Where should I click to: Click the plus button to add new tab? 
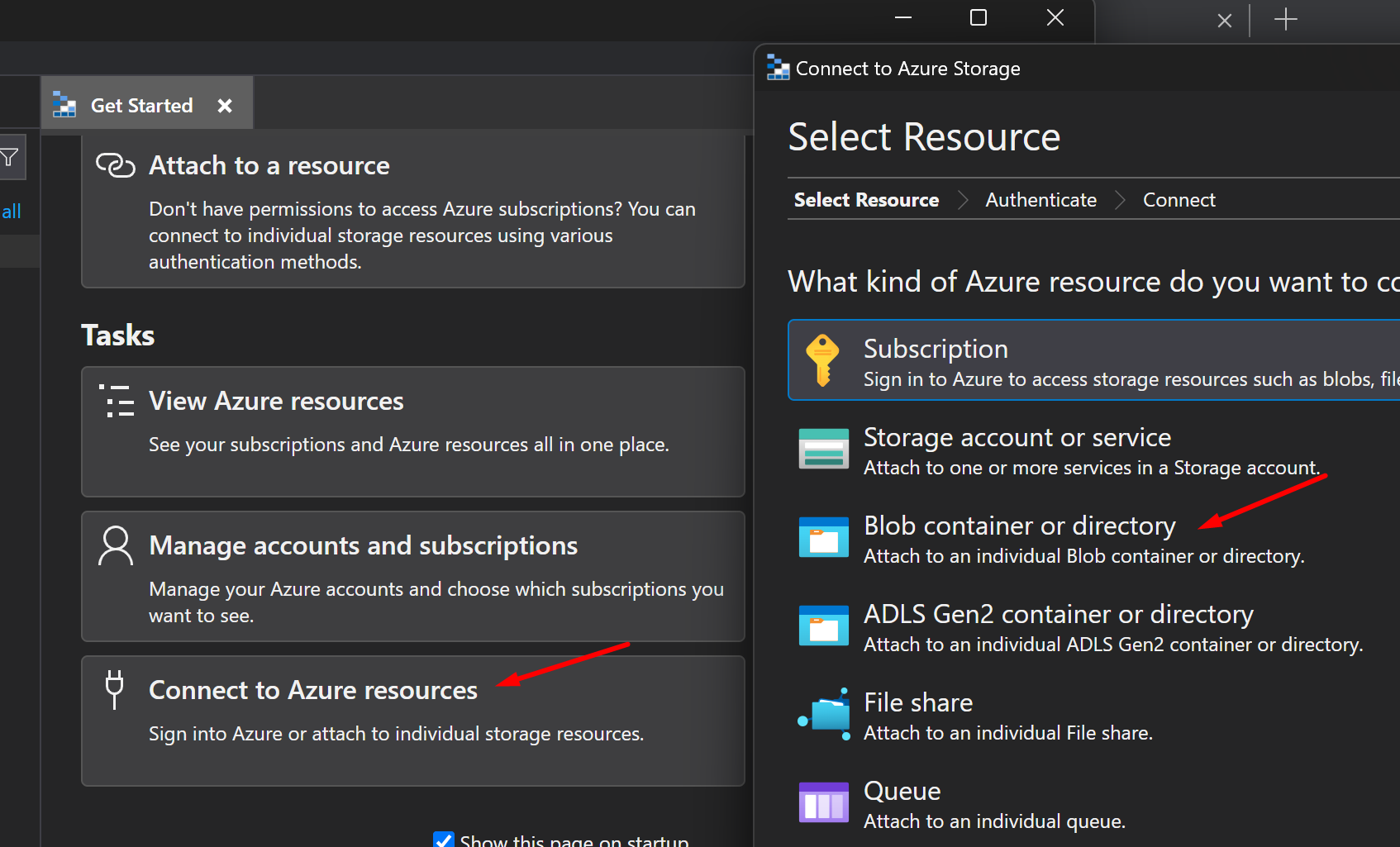tap(1285, 19)
